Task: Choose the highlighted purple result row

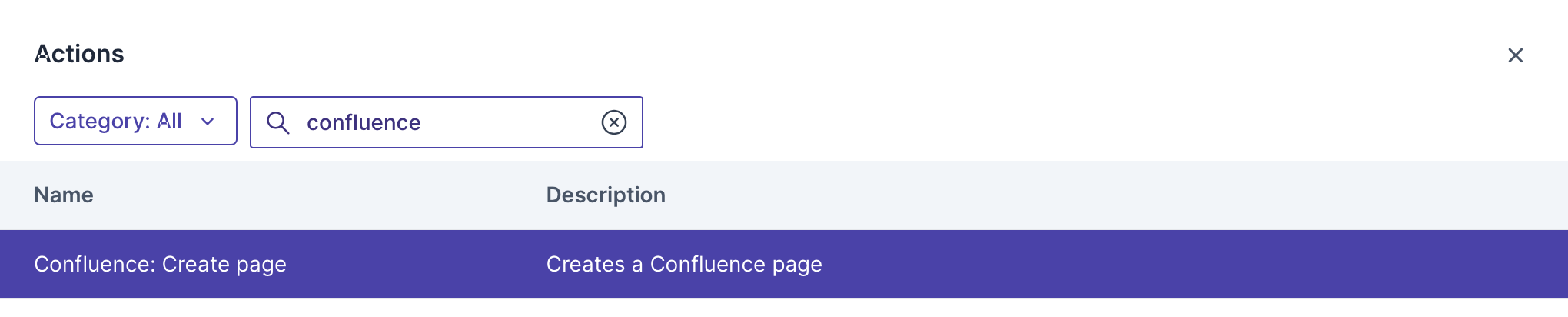Action: coord(784,264)
